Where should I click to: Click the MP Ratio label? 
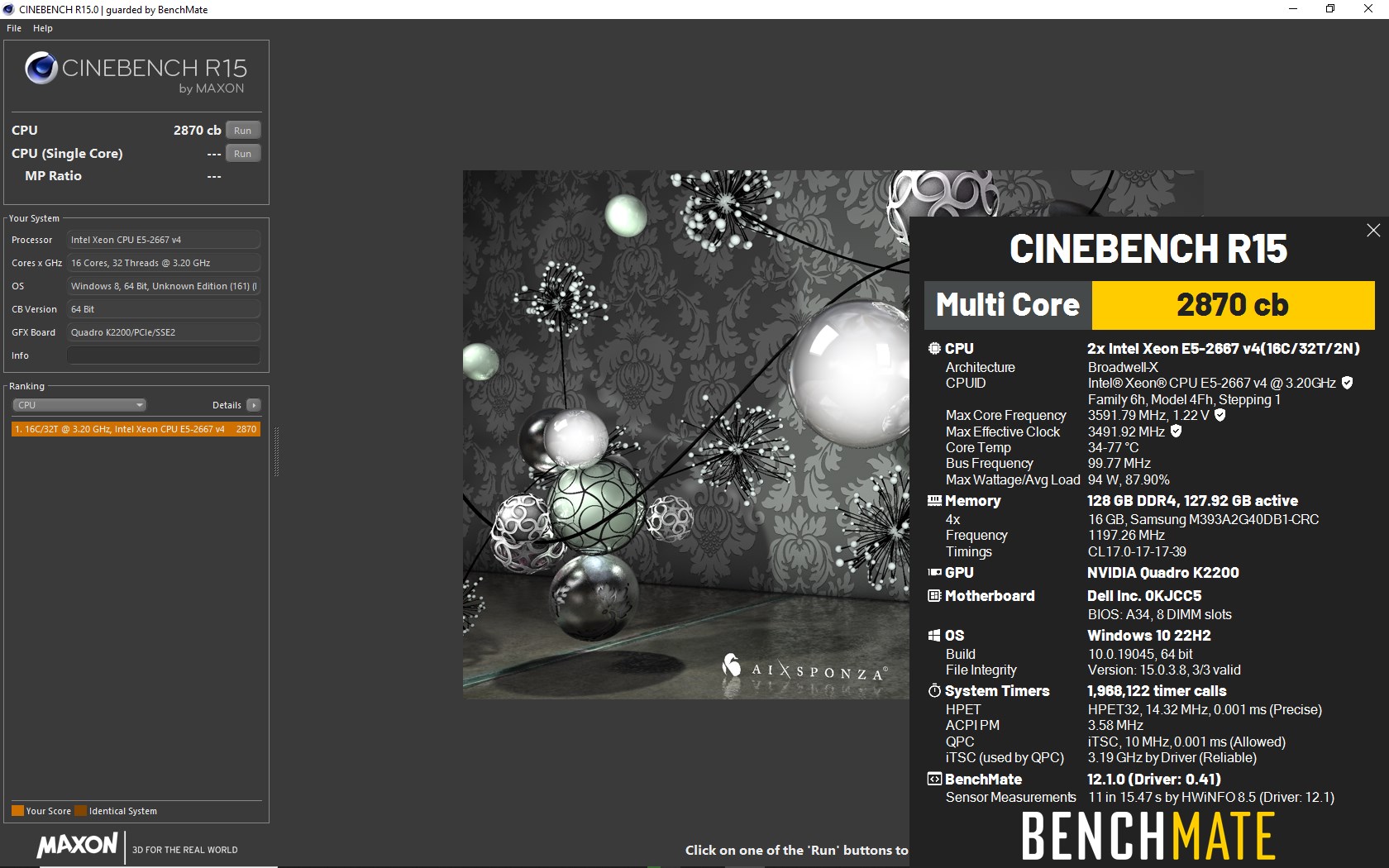pos(53,176)
